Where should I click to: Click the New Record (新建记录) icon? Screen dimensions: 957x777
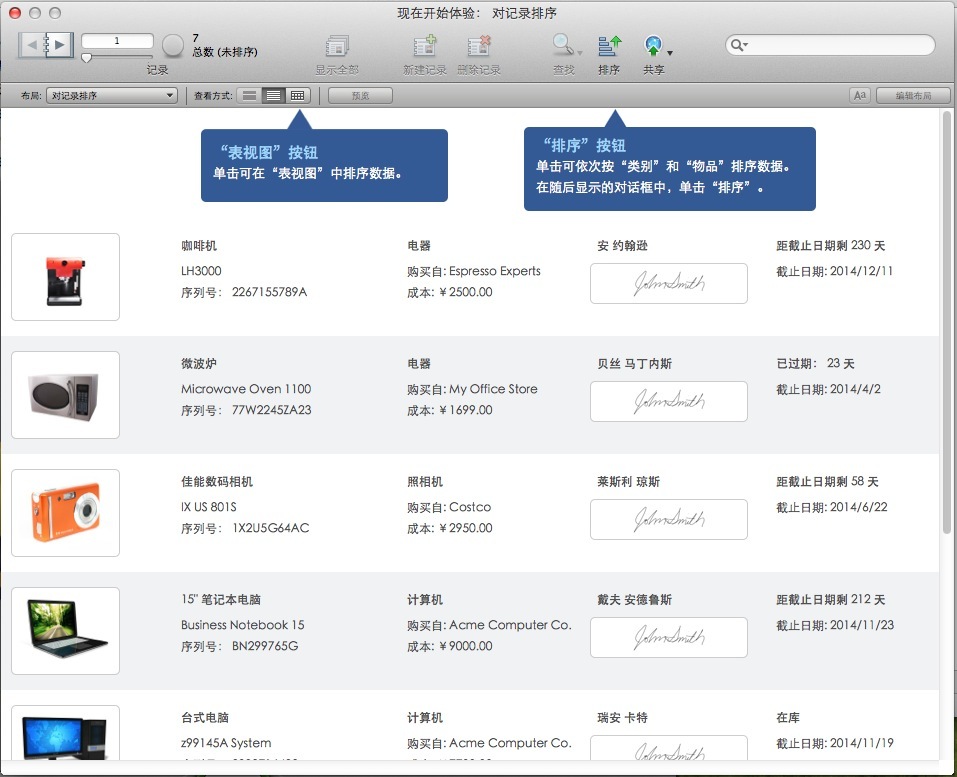(424, 46)
